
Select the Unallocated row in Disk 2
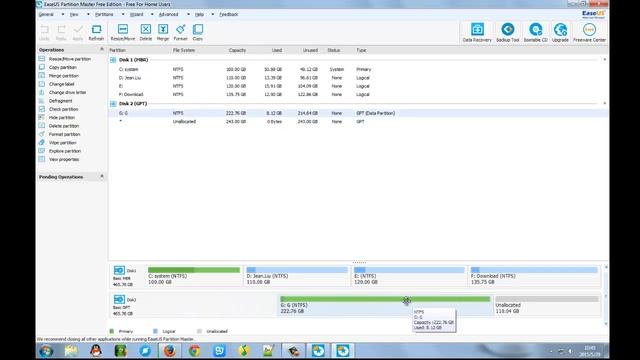click(358, 122)
